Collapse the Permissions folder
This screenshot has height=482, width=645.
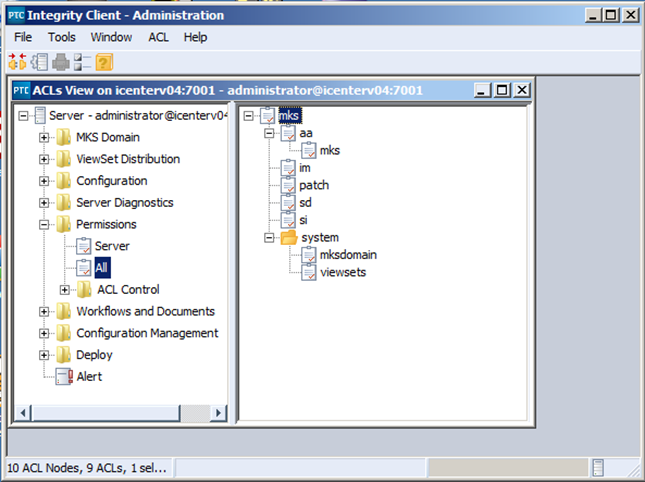(x=44, y=225)
